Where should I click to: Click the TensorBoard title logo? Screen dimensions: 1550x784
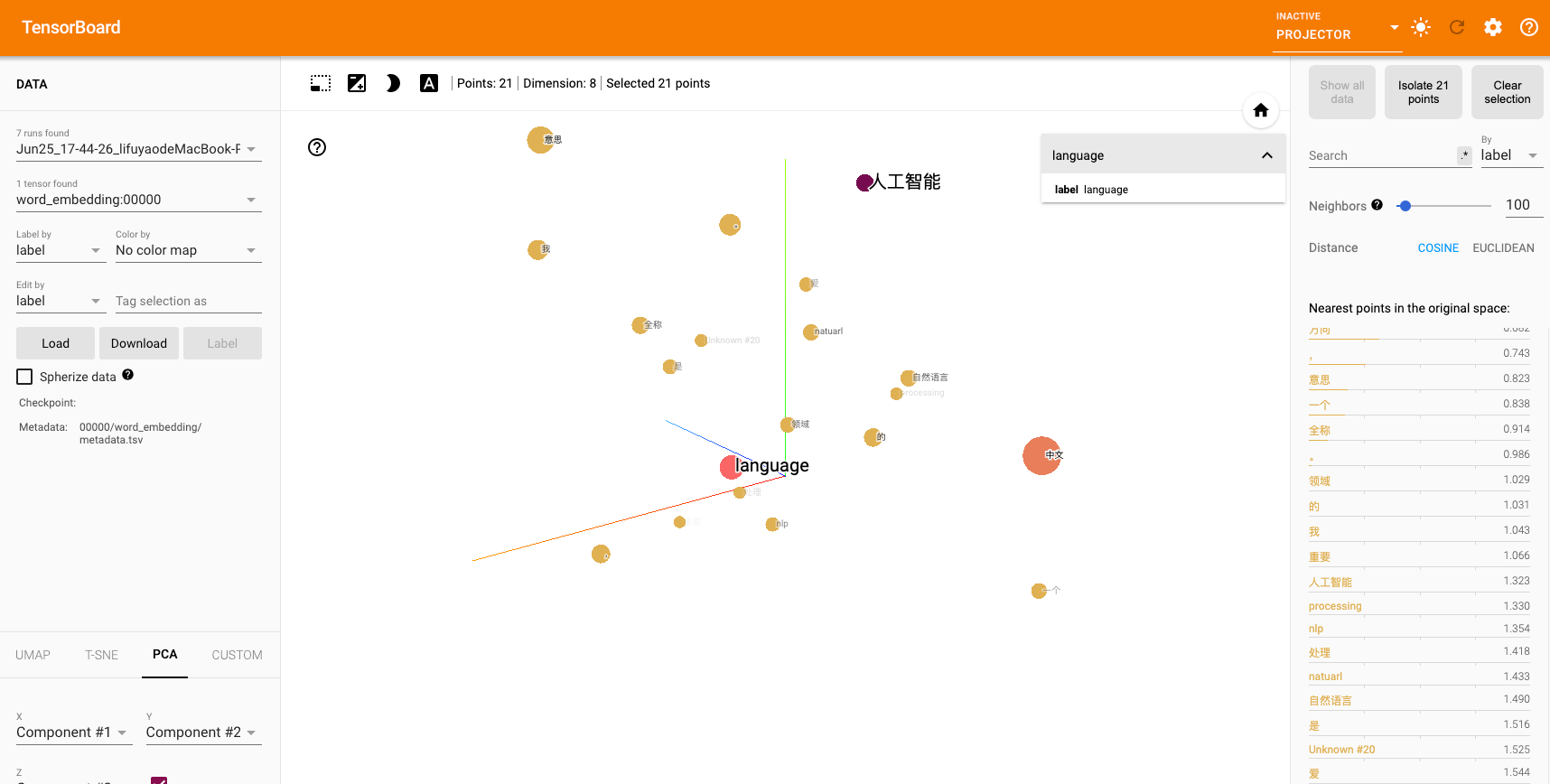tap(71, 27)
